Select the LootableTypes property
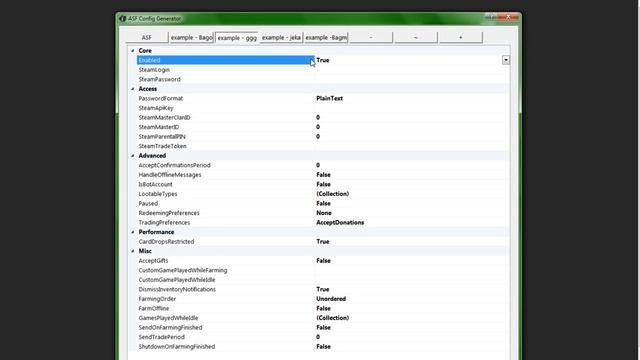 (x=158, y=194)
